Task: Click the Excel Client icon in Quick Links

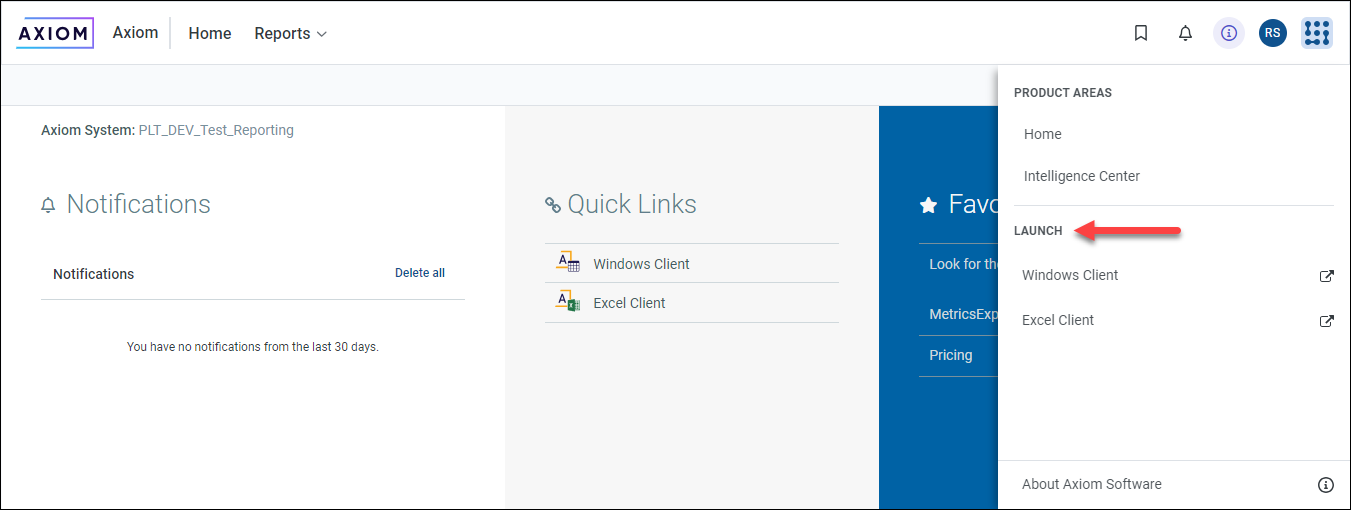Action: point(568,302)
